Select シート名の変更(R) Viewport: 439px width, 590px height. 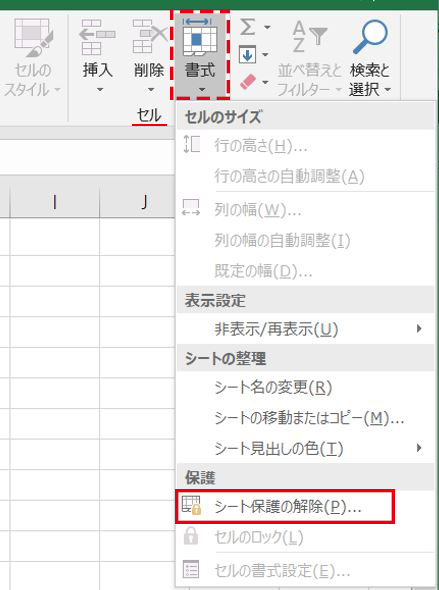pyautogui.click(x=305, y=387)
